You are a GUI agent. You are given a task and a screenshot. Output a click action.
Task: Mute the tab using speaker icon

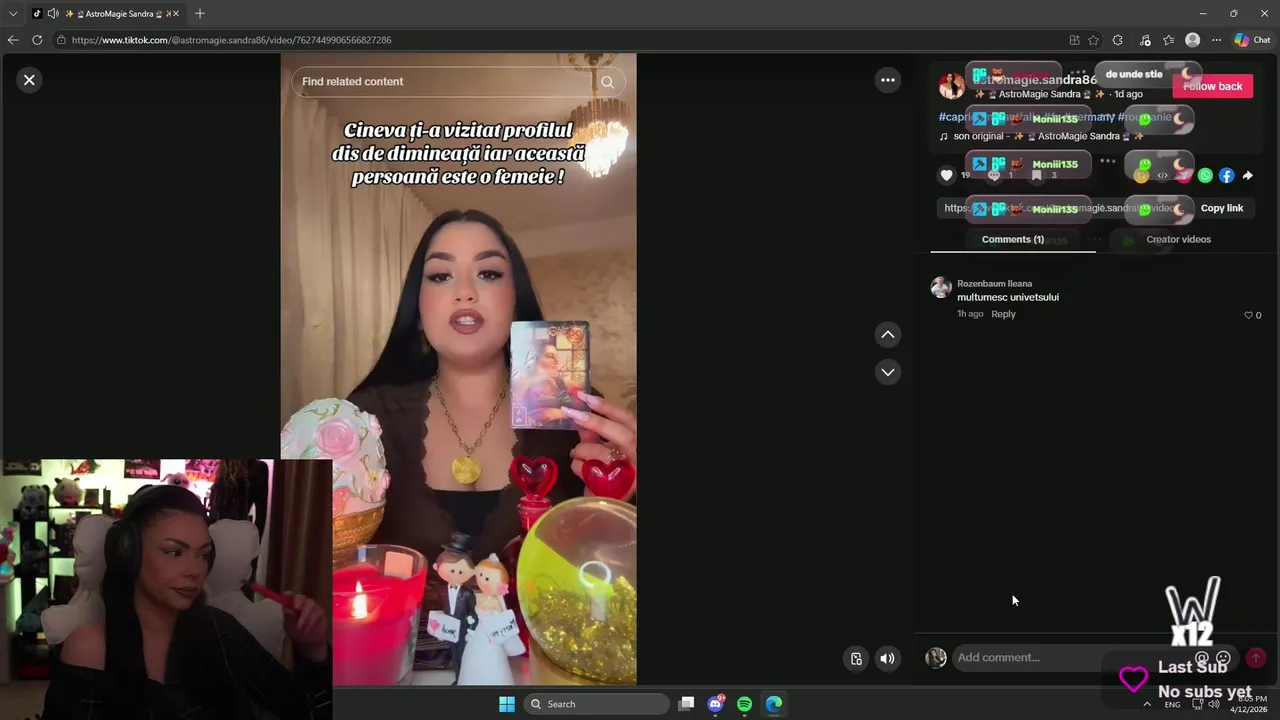(52, 14)
